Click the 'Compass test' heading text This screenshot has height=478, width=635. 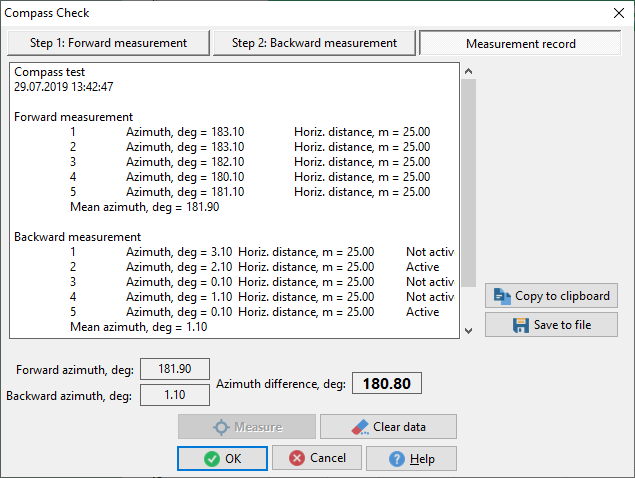pyautogui.click(x=49, y=72)
